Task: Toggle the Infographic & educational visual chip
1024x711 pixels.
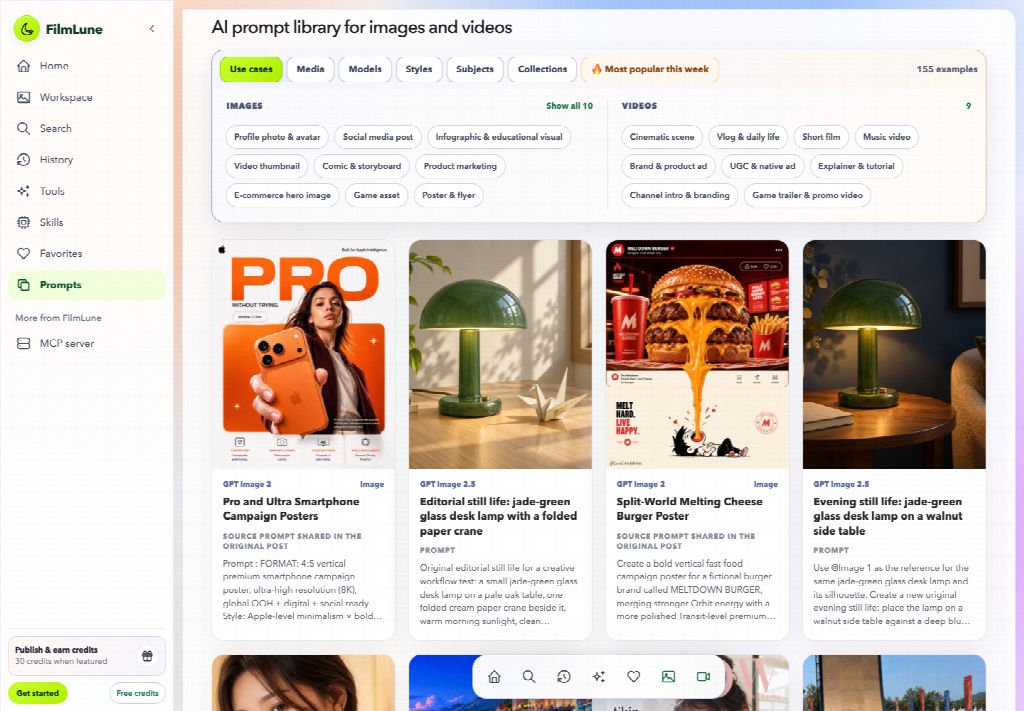Action: click(499, 137)
